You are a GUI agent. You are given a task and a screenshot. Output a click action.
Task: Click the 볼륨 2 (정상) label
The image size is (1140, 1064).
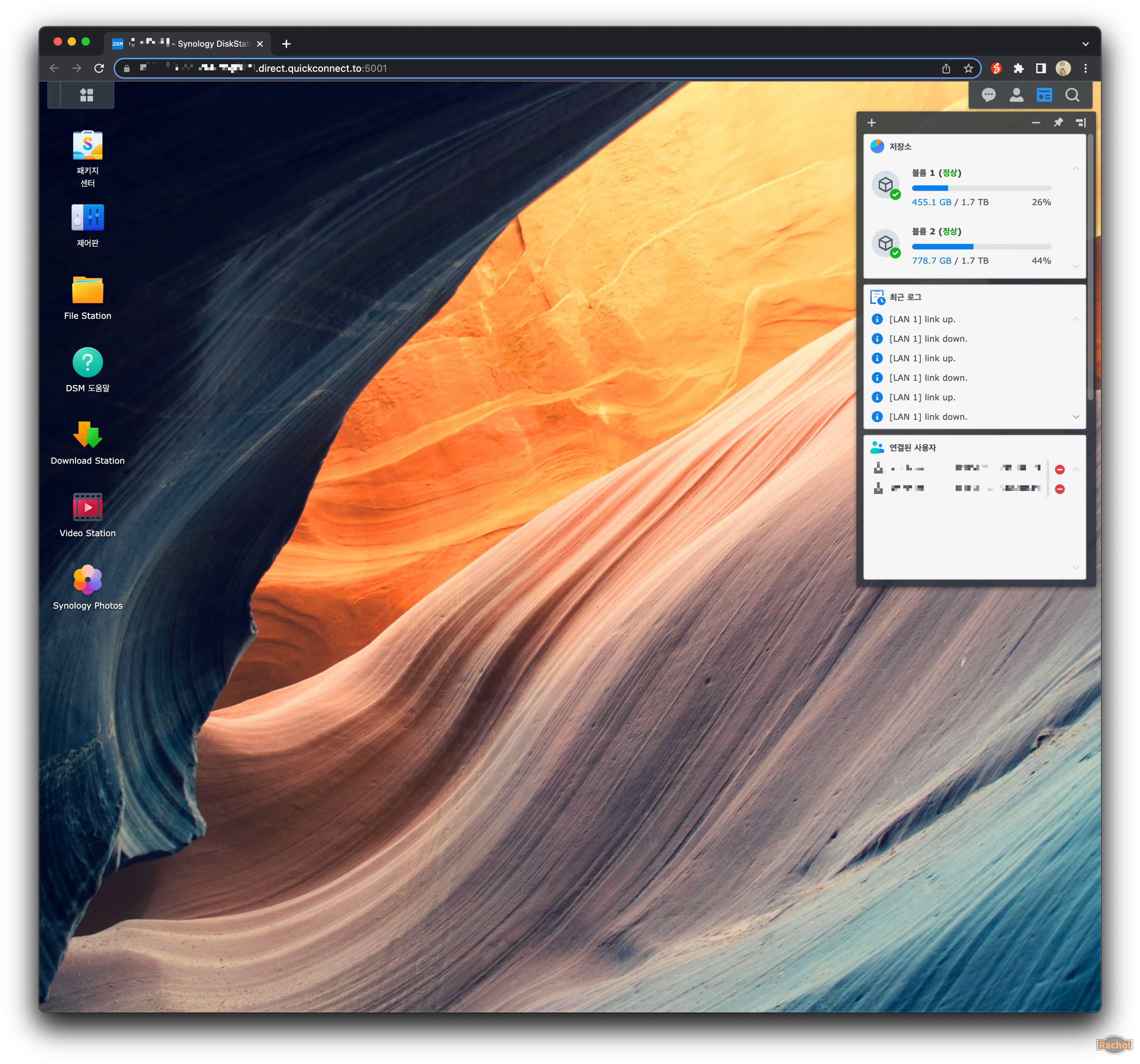936,231
